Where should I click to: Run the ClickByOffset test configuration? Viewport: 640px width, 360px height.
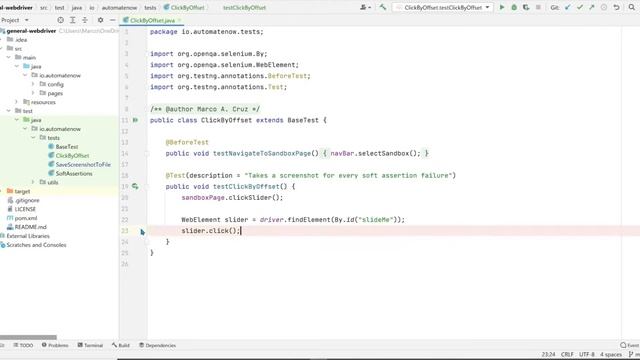(502, 7)
